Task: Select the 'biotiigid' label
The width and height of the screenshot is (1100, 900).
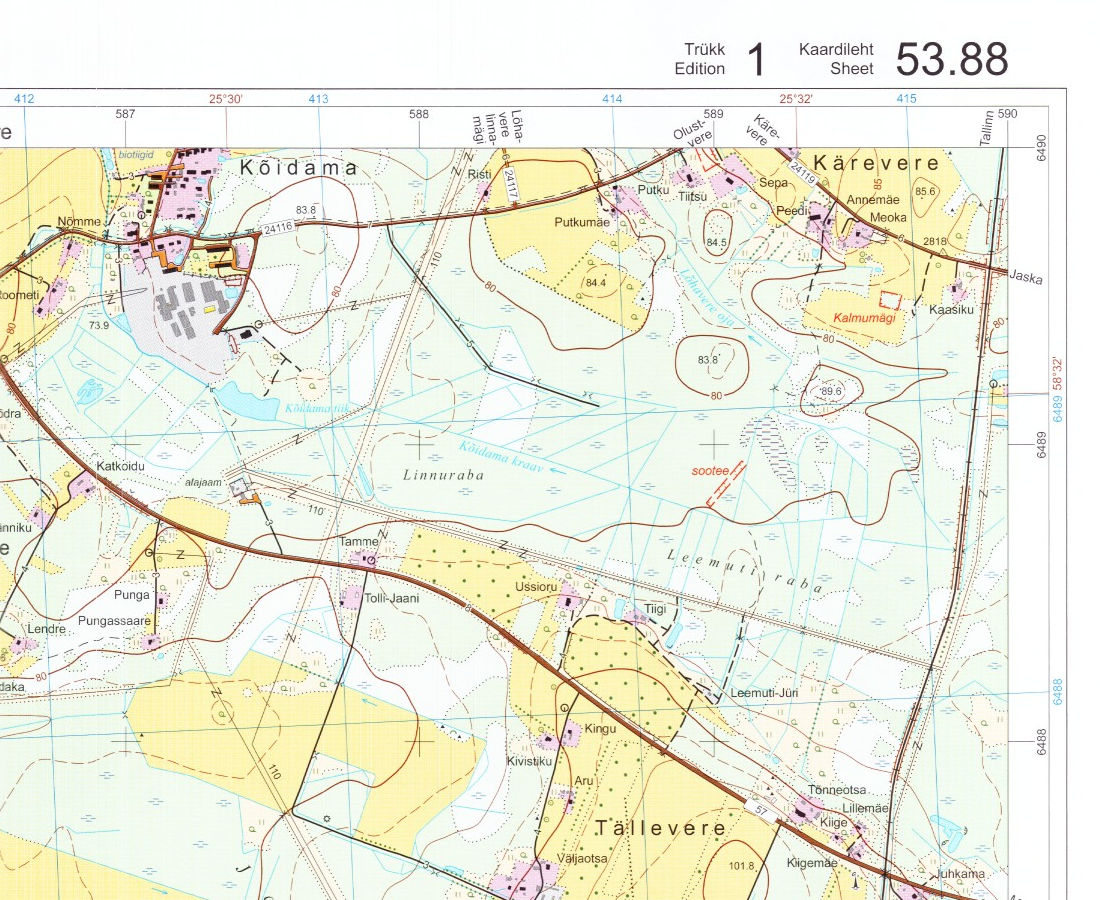Action: 135,154
